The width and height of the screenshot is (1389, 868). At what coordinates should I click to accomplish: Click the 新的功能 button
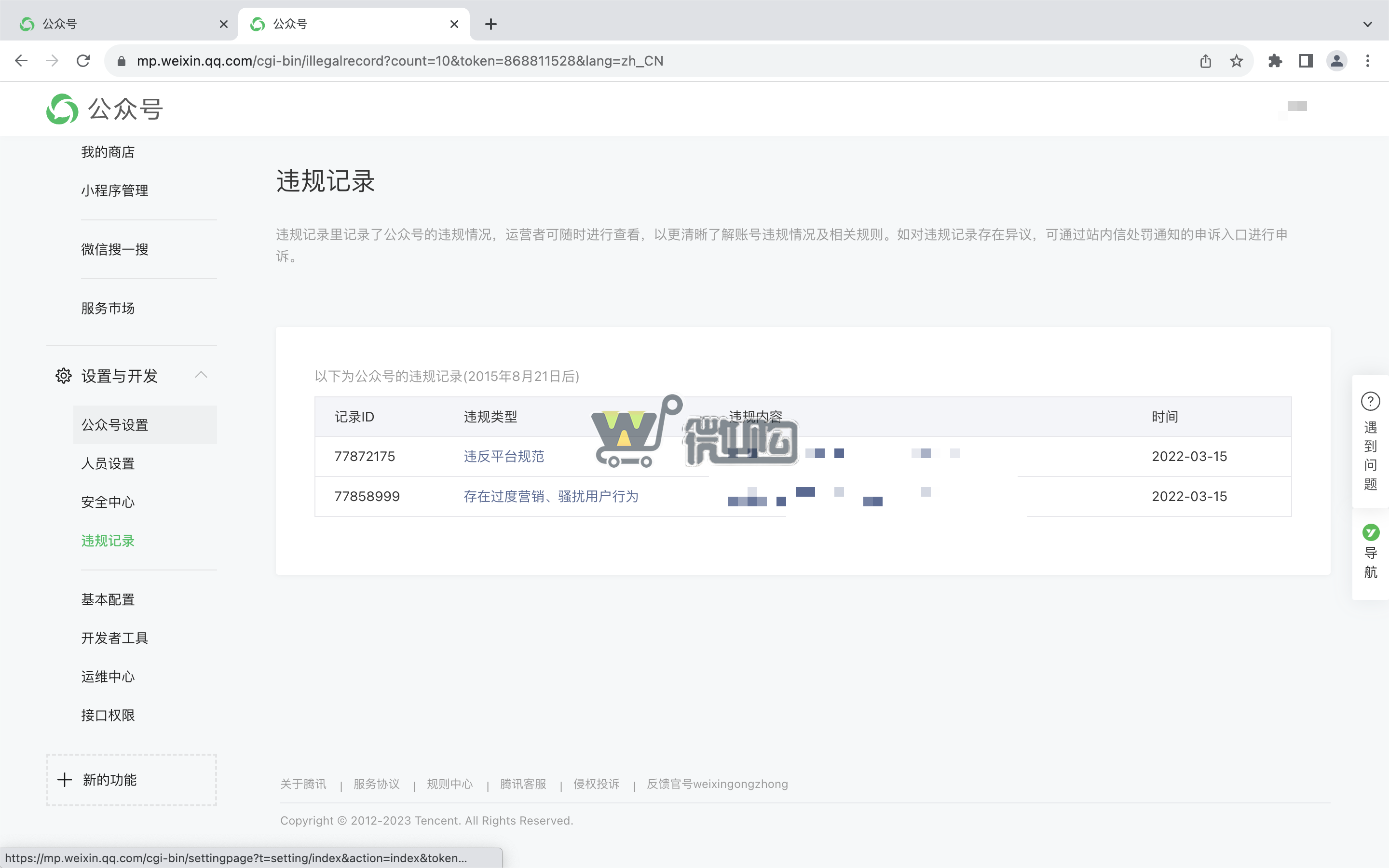point(130,780)
